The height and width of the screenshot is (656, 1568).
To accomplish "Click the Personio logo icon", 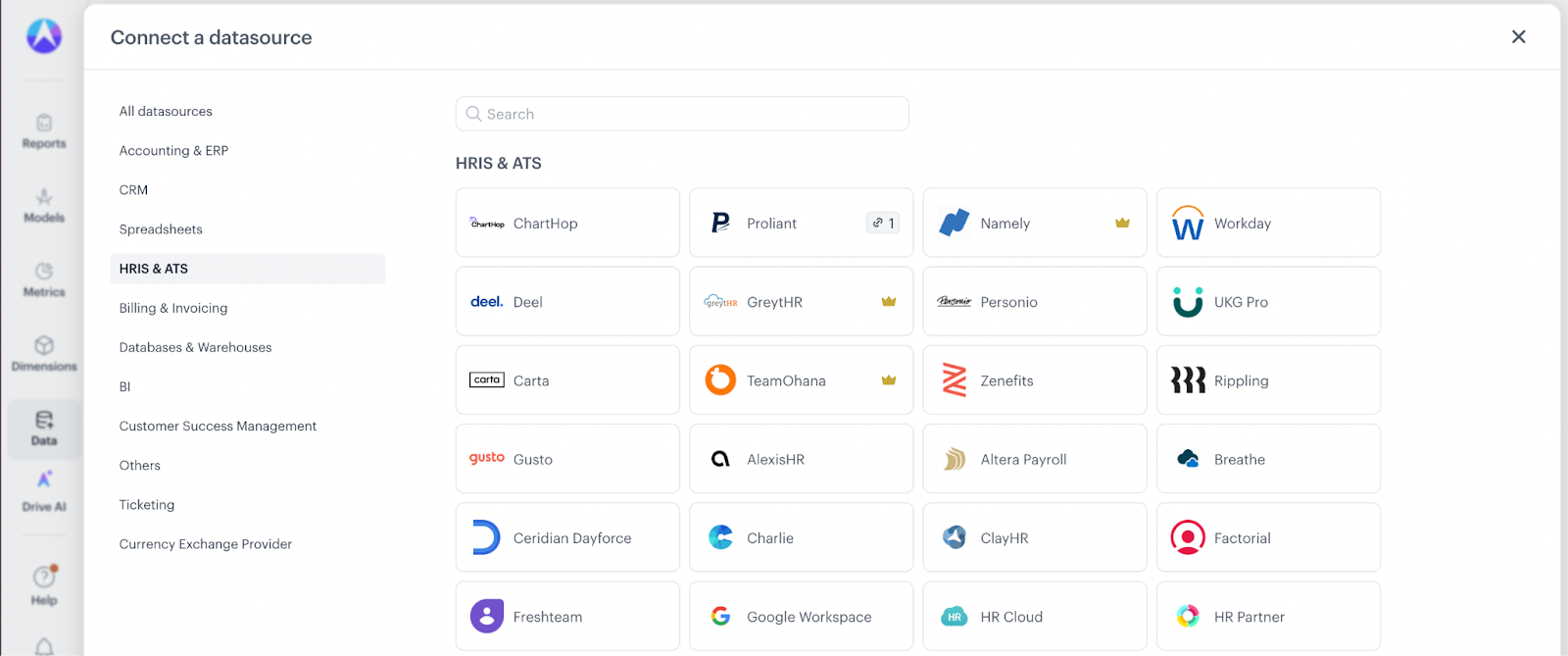I will [955, 302].
